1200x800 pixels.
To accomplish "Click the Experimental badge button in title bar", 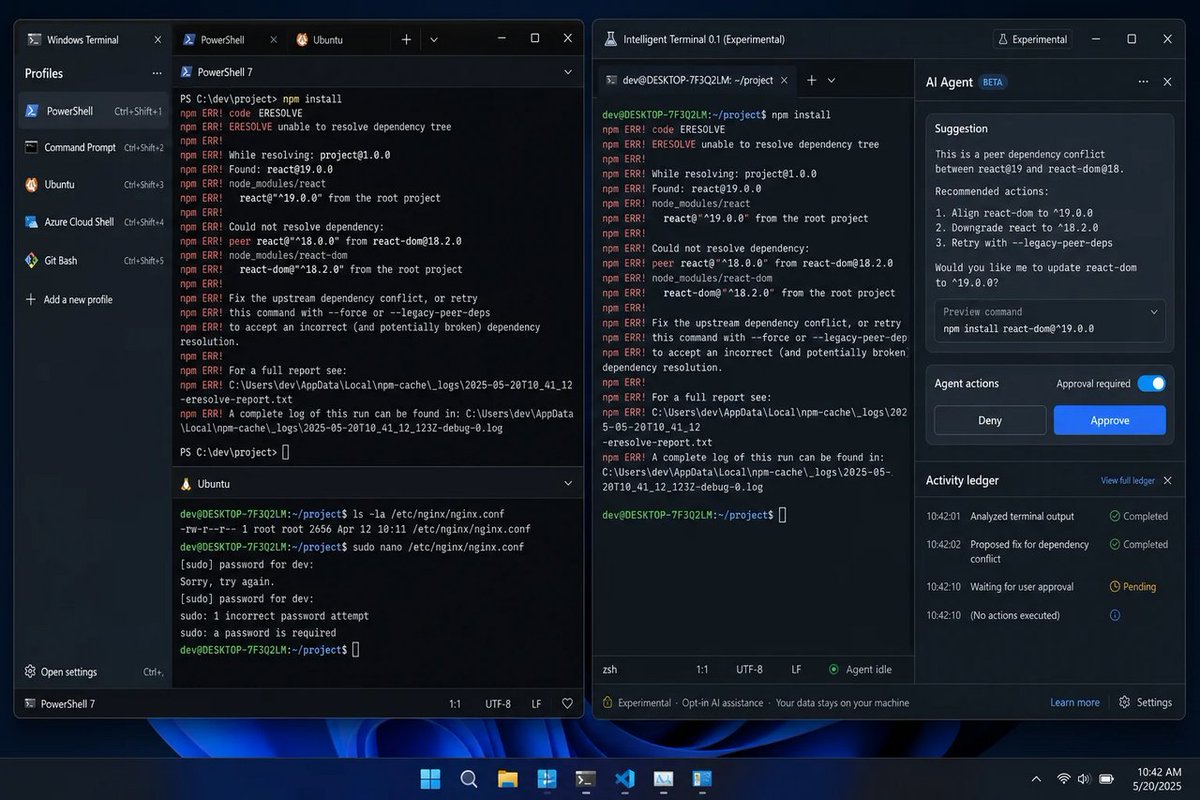I will pos(1034,39).
